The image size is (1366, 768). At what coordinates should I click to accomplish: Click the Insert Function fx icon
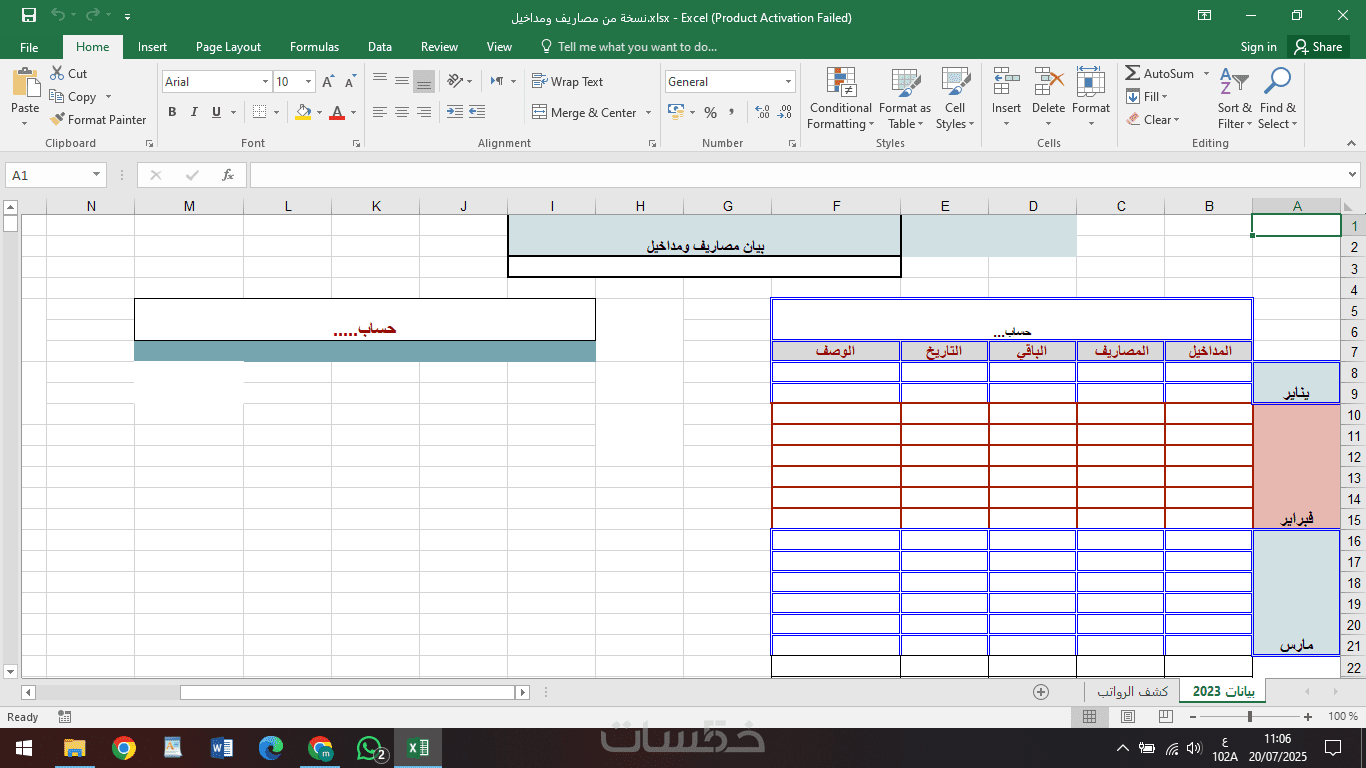click(228, 175)
